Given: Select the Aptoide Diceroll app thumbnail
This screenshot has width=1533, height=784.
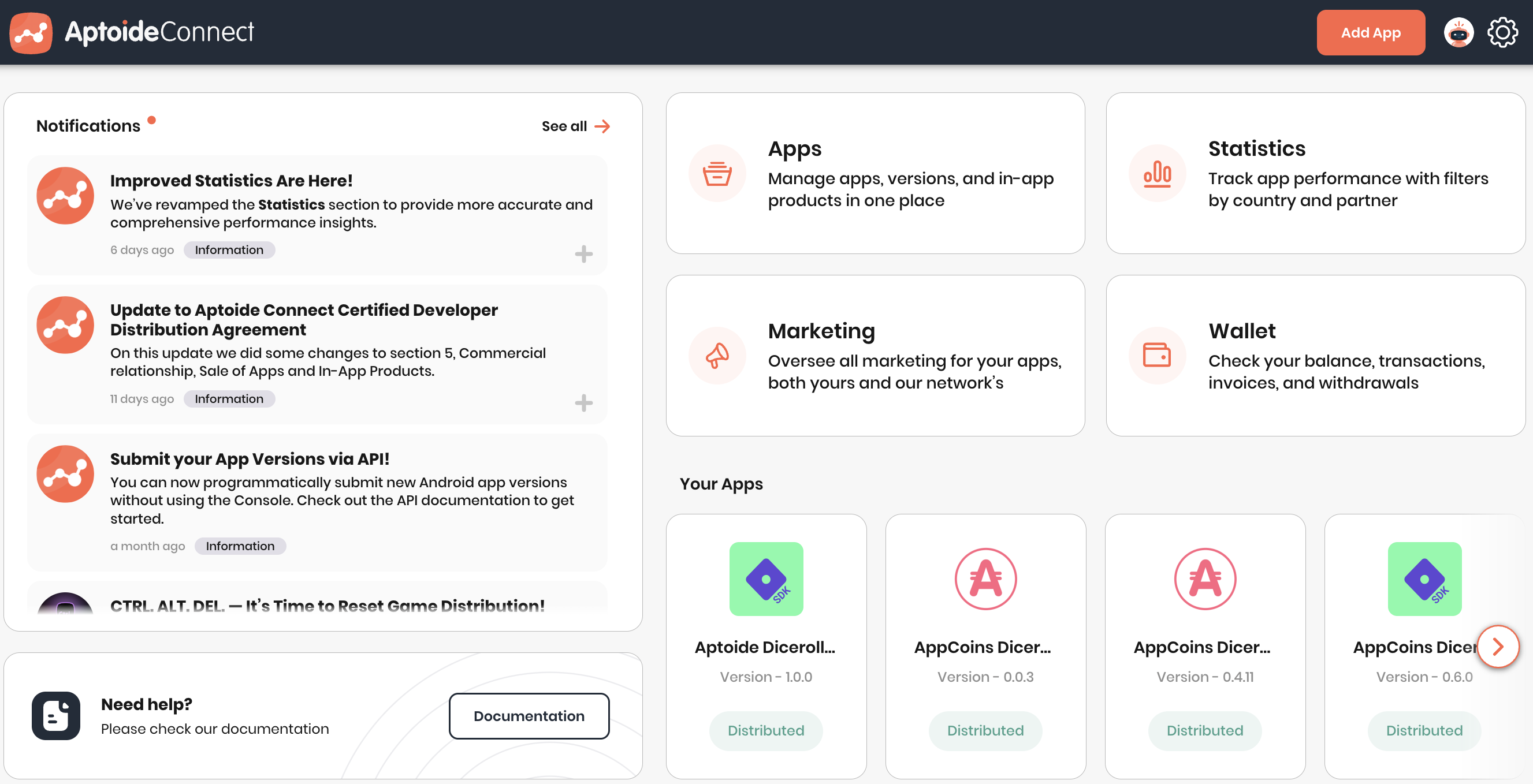Looking at the screenshot, I should pyautogui.click(x=766, y=579).
